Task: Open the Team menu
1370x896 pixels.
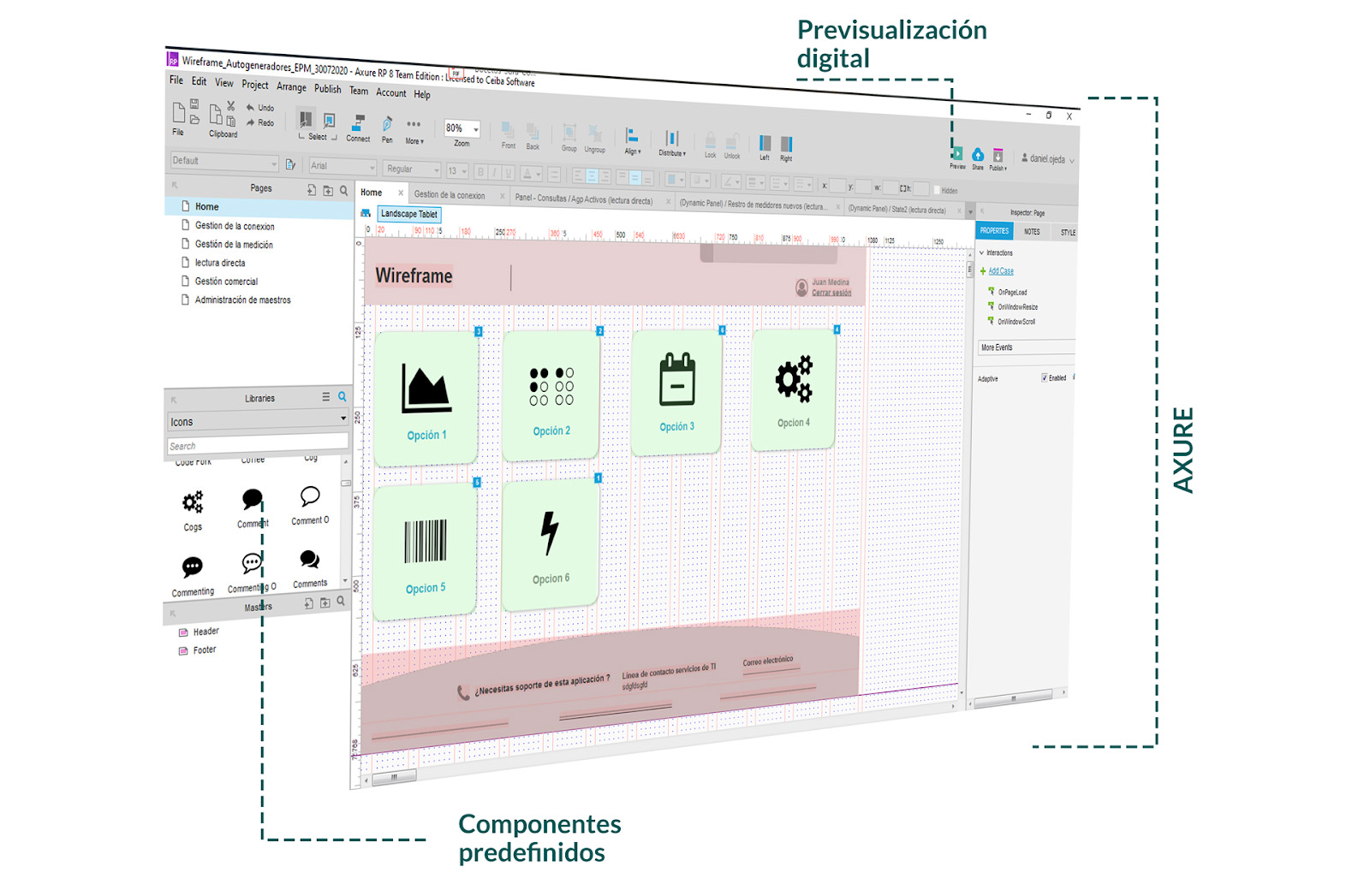Action: click(359, 90)
